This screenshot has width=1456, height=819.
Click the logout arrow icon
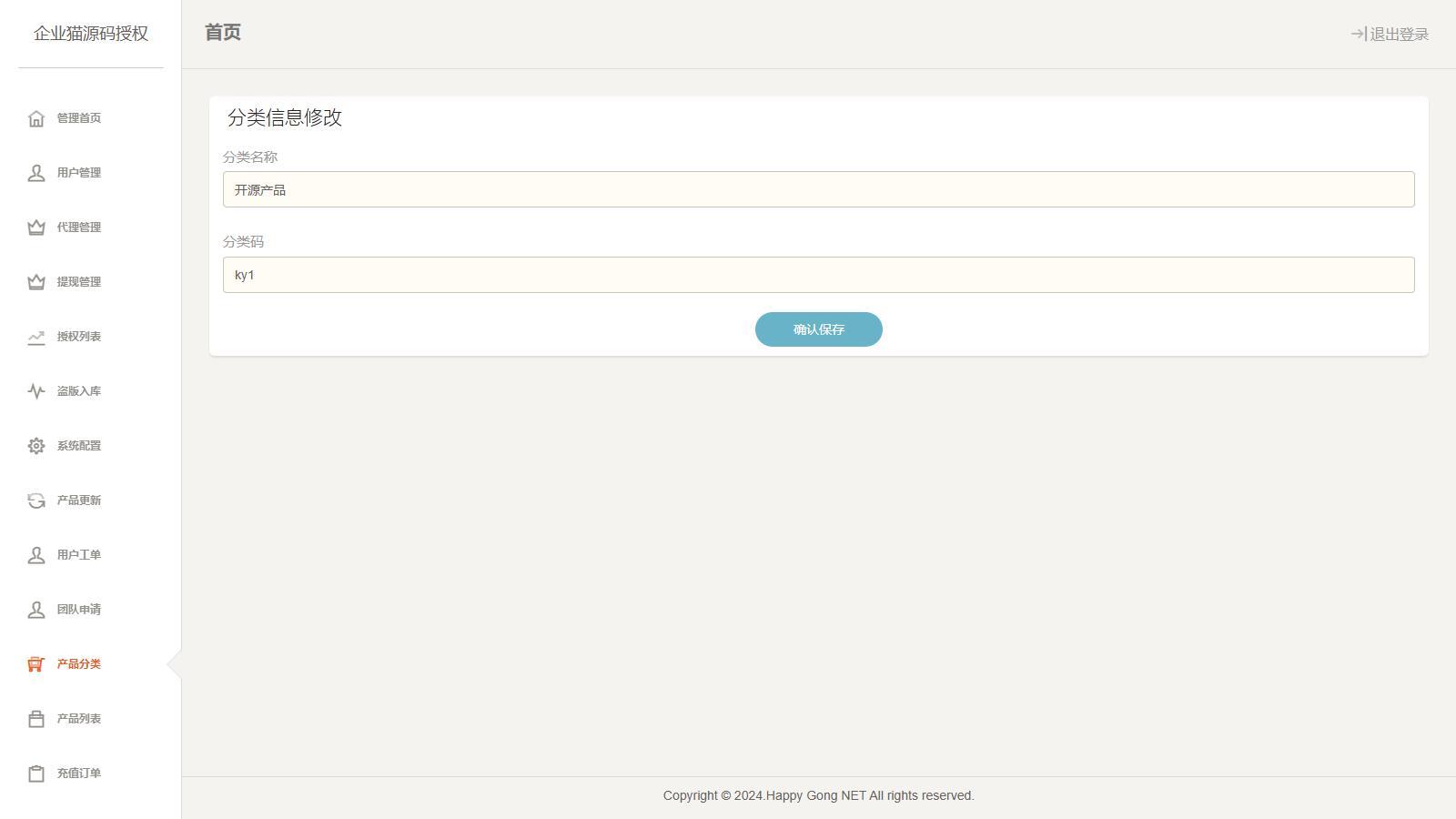pos(1359,34)
